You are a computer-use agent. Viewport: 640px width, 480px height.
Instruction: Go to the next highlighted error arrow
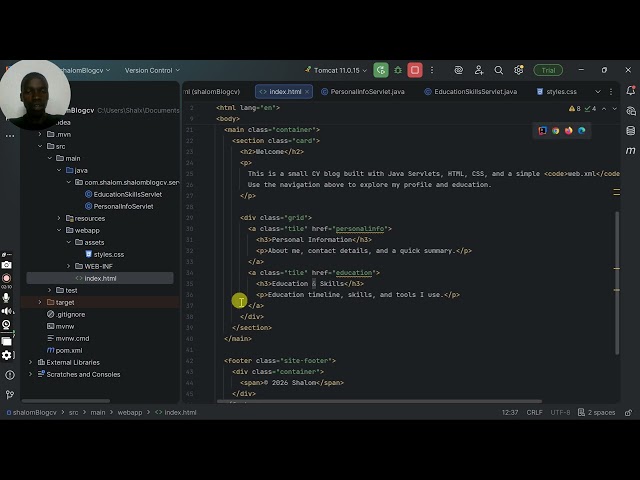point(614,109)
